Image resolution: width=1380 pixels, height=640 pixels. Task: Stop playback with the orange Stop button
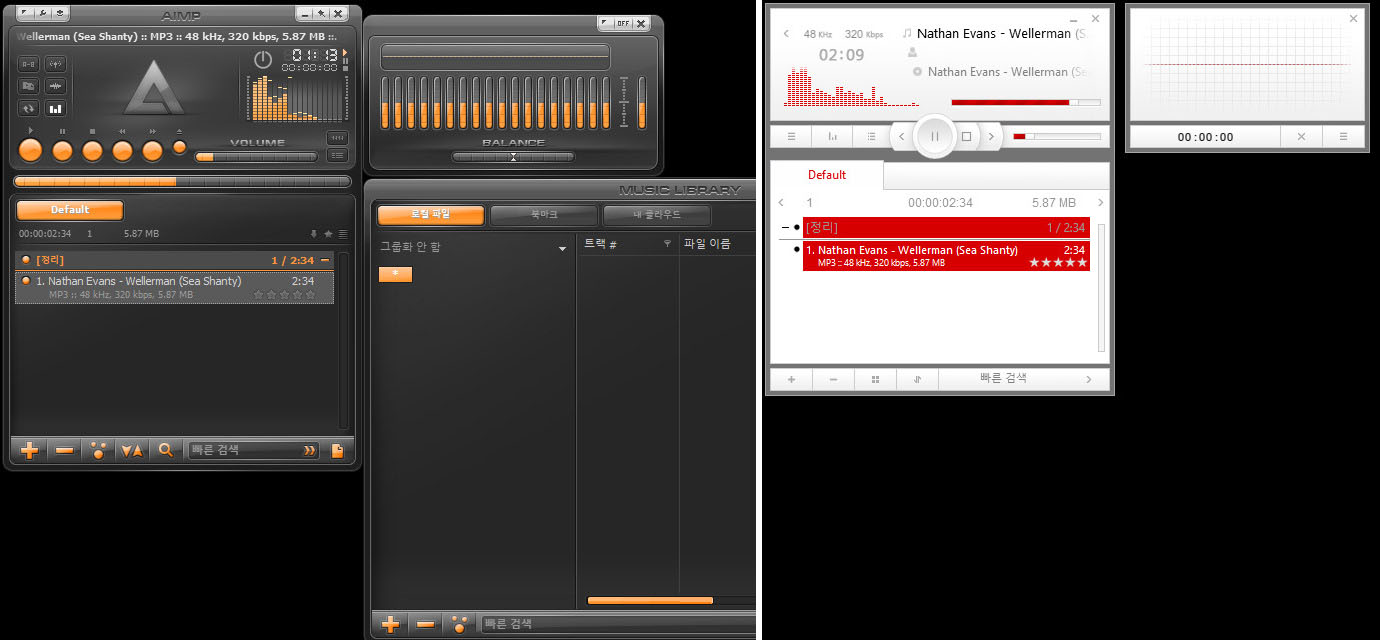pos(92,151)
